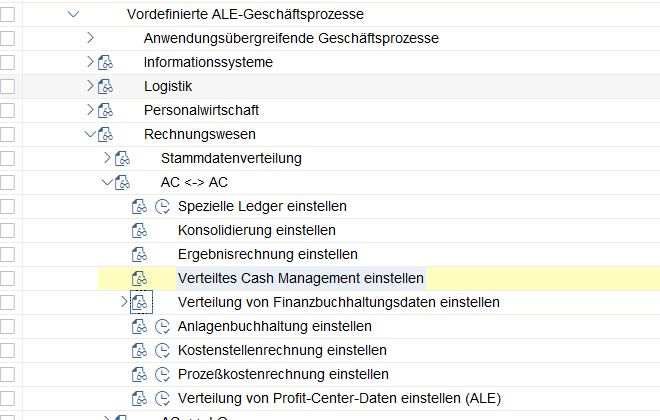
Task: Select Stammdatenverteilung tree entry
Action: pos(231,158)
